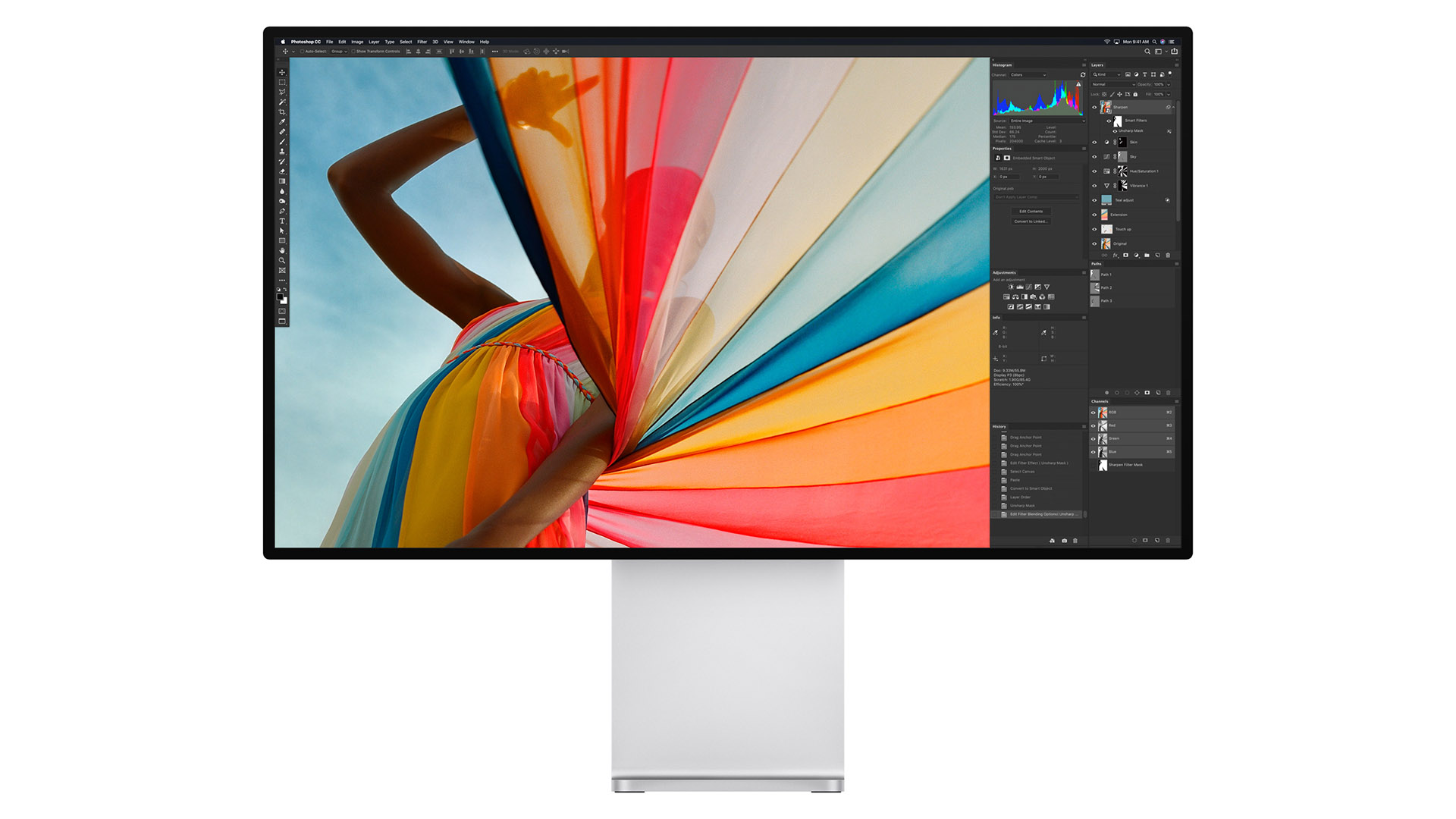Select the Hand tool
The height and width of the screenshot is (819, 1456).
pyautogui.click(x=282, y=250)
